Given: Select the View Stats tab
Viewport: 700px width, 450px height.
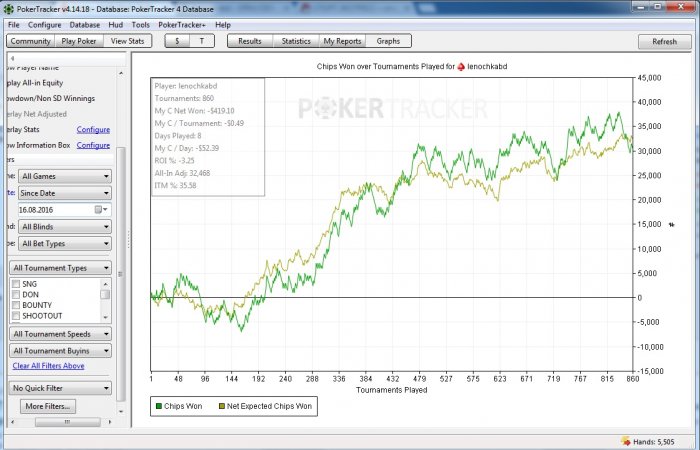Looking at the screenshot, I should [x=128, y=41].
